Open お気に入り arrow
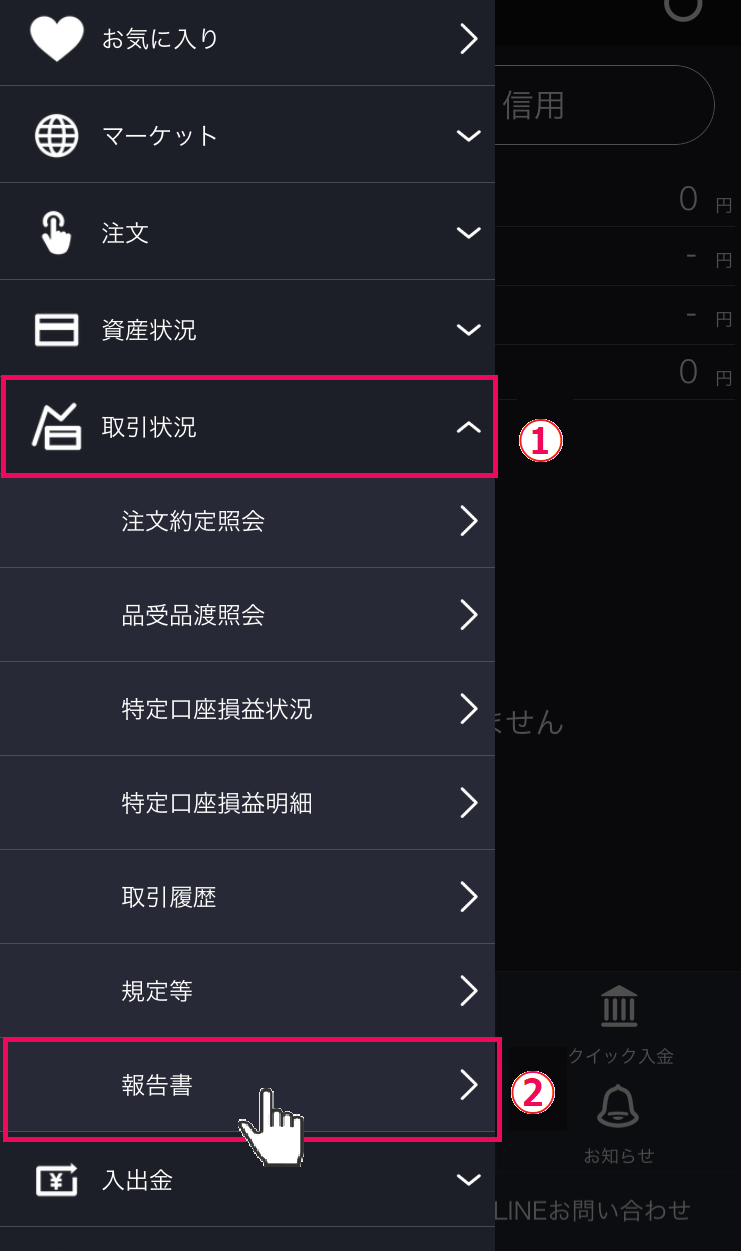The image size is (741, 1251). click(469, 39)
